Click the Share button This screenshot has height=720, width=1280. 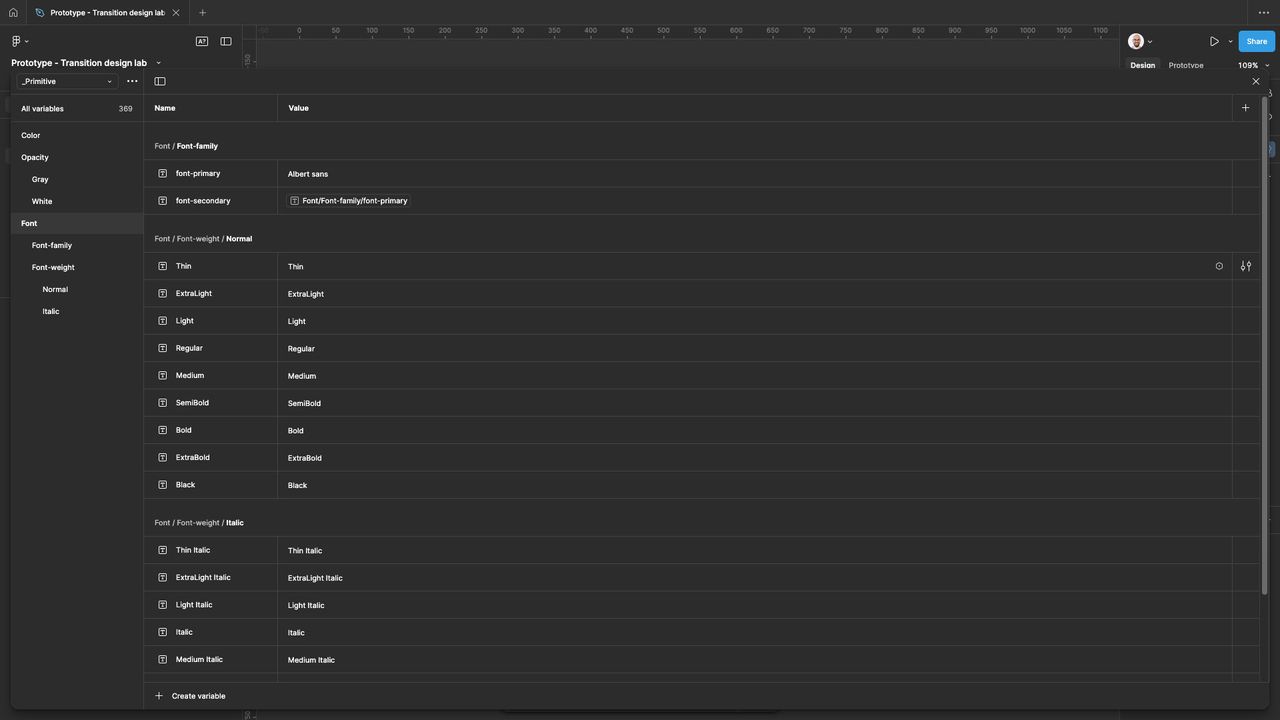pos(1256,41)
